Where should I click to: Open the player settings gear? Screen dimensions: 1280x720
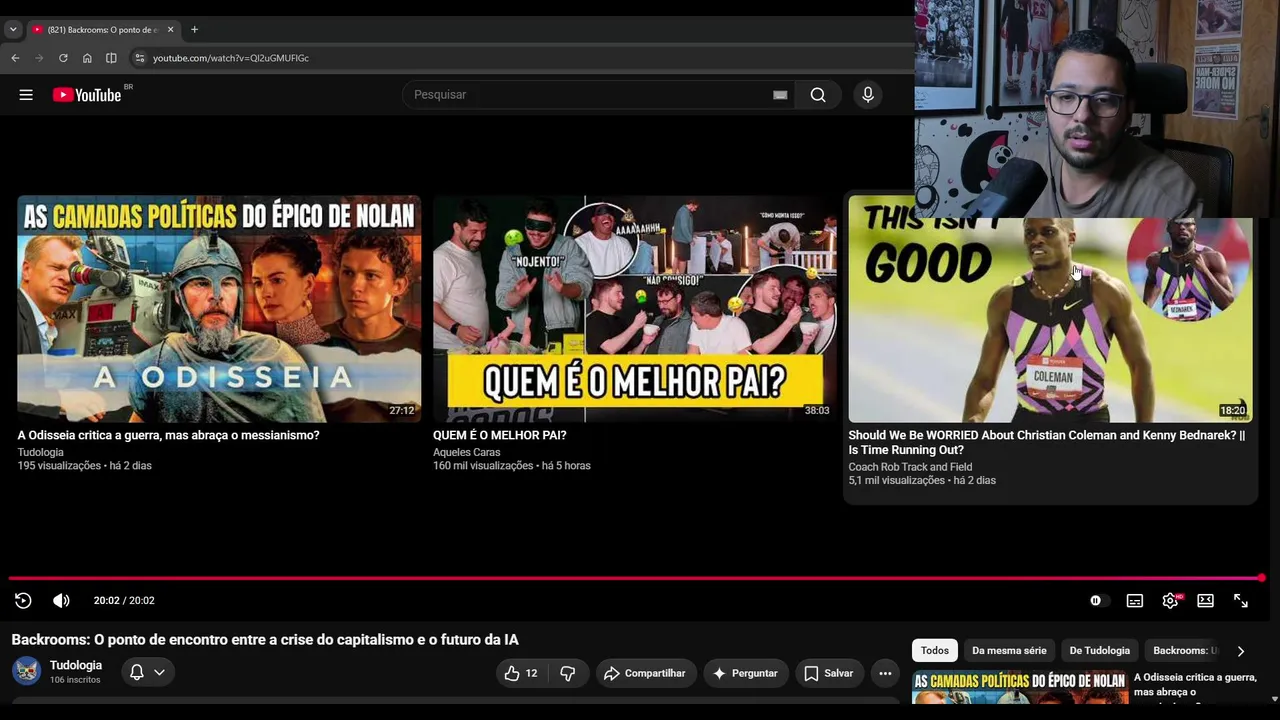(x=1170, y=600)
